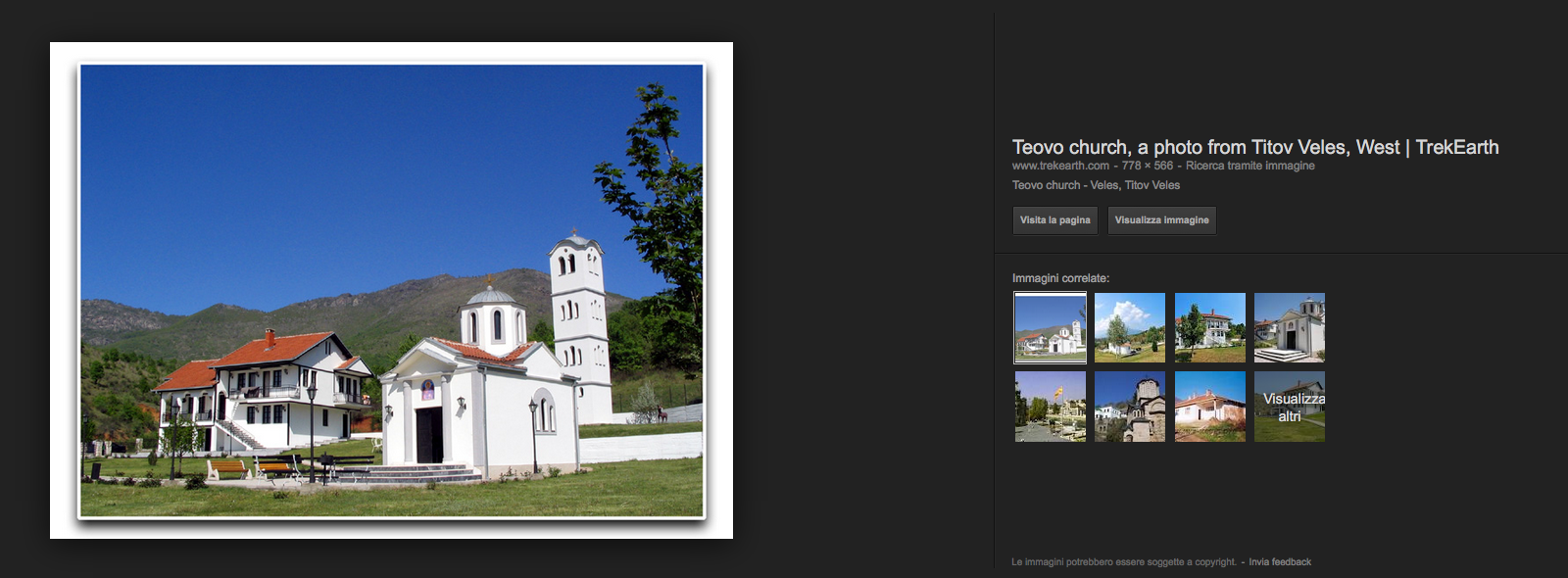Open related thumbnail of the stone church

pos(1130,407)
